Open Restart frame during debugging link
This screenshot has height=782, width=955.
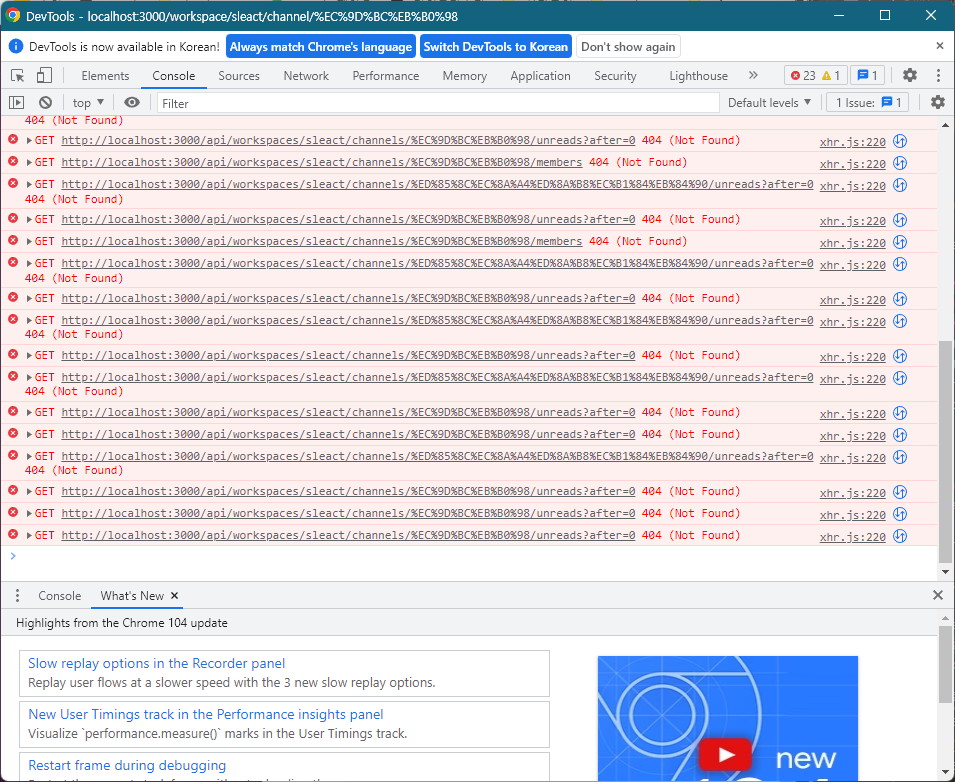click(x=127, y=766)
